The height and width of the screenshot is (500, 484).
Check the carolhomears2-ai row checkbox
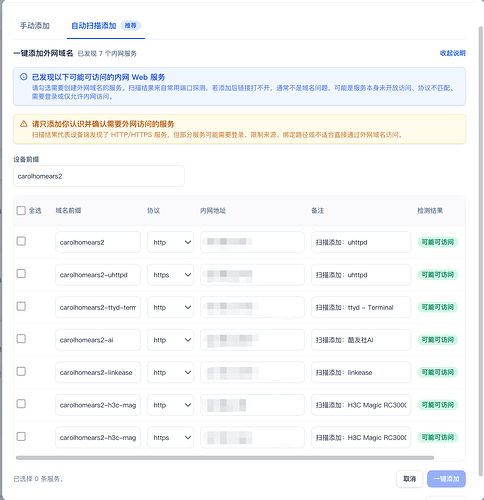point(21,339)
